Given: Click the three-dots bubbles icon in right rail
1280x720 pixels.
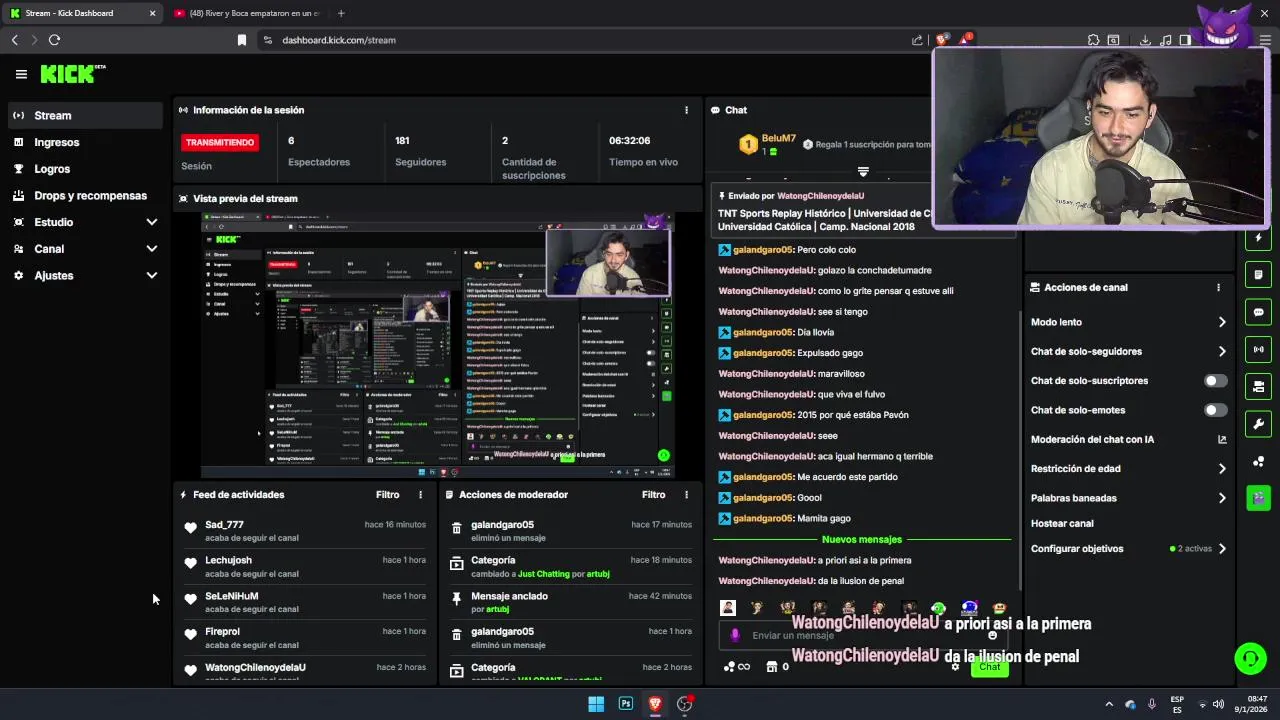Looking at the screenshot, I should click(1258, 461).
